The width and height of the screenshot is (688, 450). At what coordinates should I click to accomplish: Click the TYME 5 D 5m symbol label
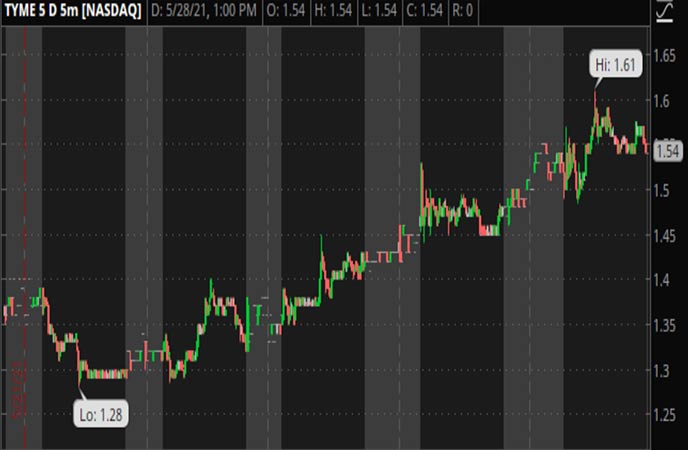[x=72, y=11]
